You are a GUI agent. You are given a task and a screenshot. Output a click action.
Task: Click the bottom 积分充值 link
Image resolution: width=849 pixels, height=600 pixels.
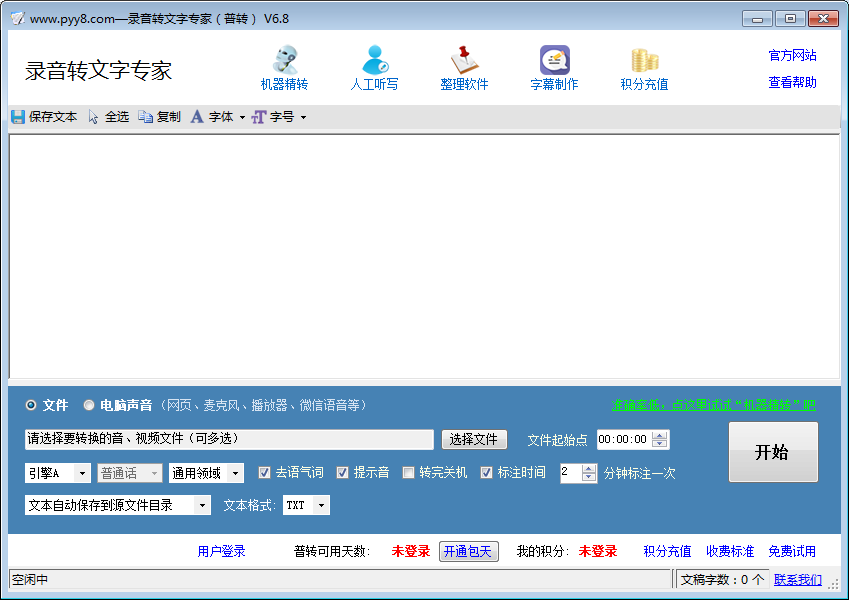[x=667, y=551]
